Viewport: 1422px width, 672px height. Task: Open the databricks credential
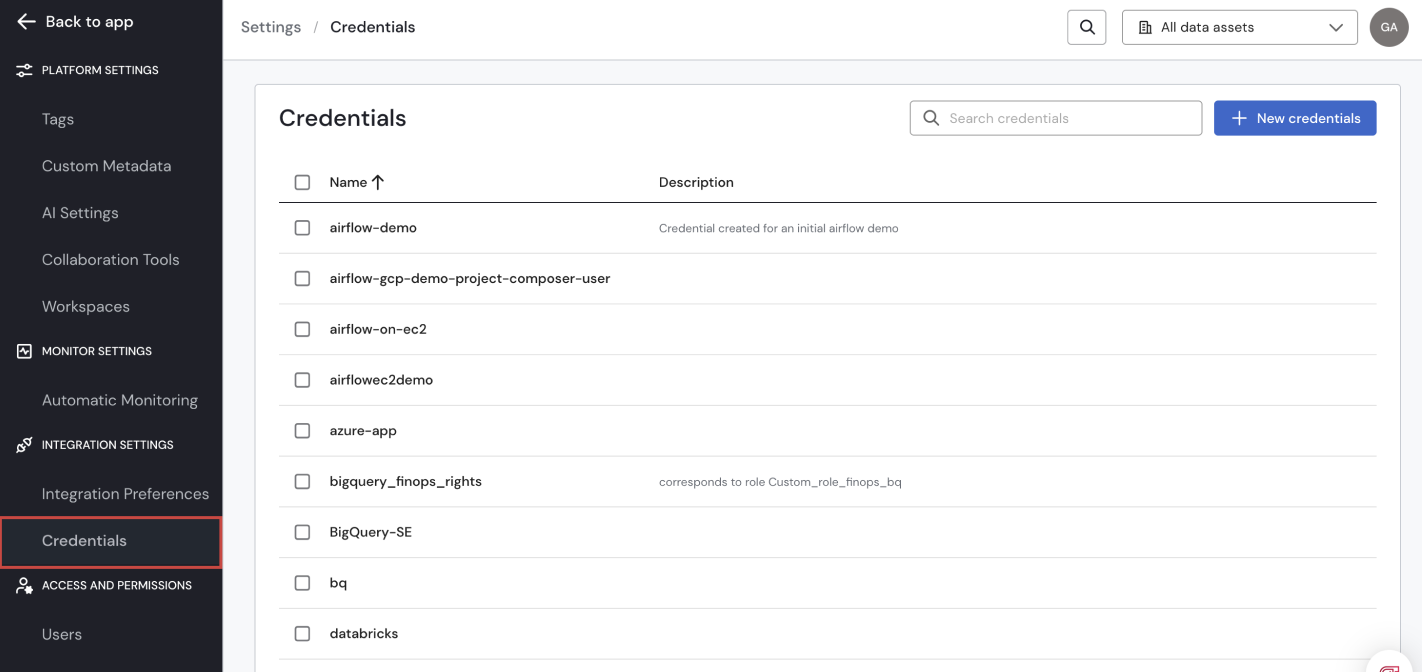tap(364, 634)
